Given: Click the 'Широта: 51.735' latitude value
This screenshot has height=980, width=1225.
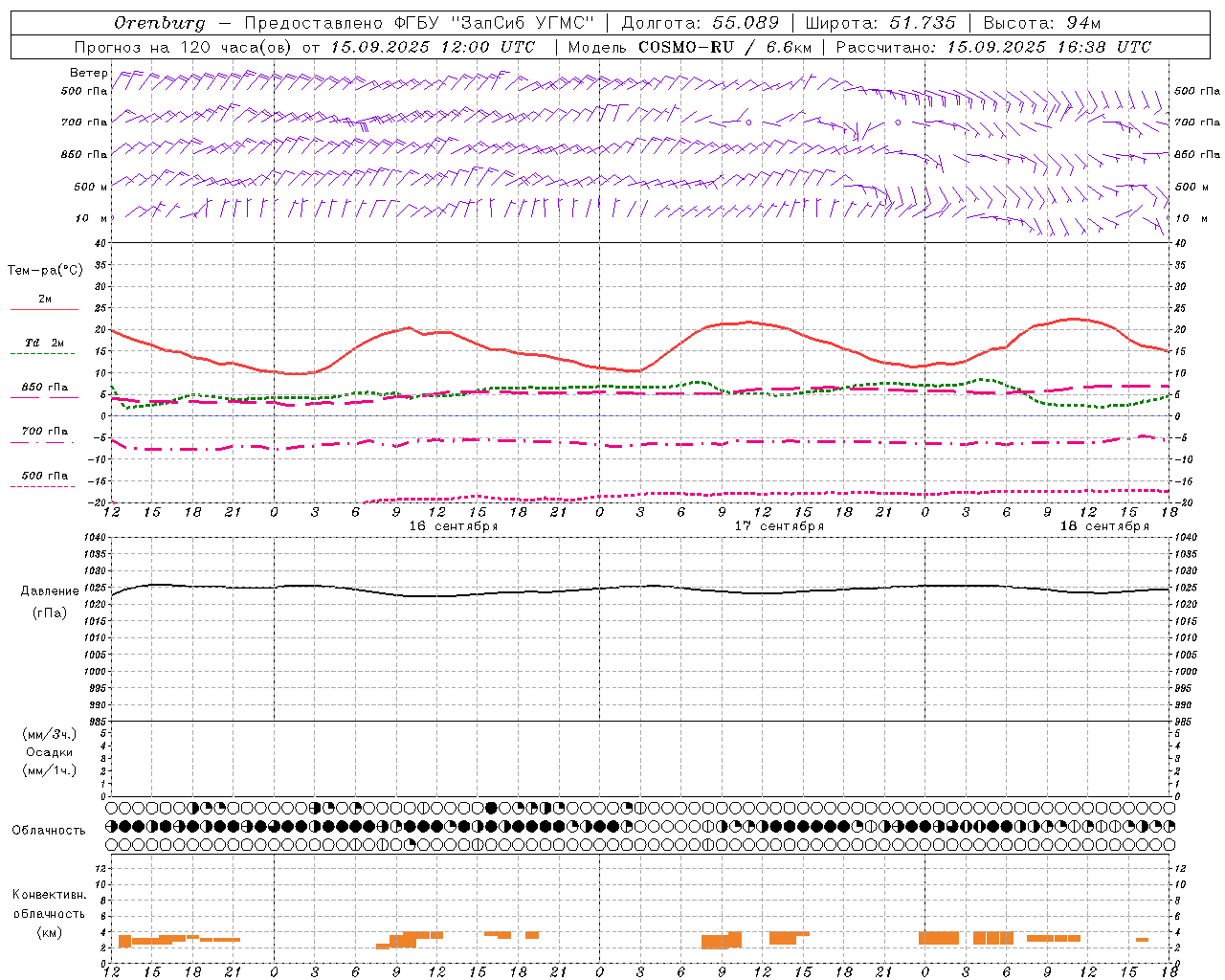Looking at the screenshot, I should [x=880, y=23].
